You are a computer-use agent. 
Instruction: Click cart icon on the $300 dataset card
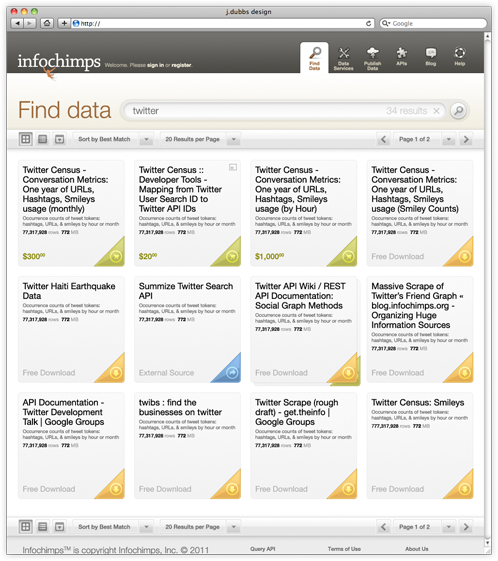coord(116,256)
